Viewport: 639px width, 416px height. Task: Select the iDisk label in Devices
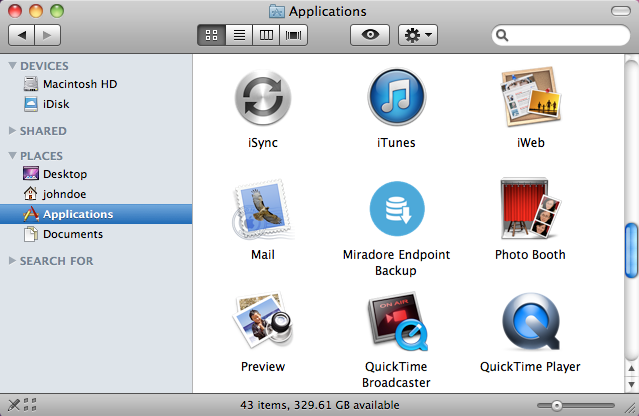coord(56,104)
